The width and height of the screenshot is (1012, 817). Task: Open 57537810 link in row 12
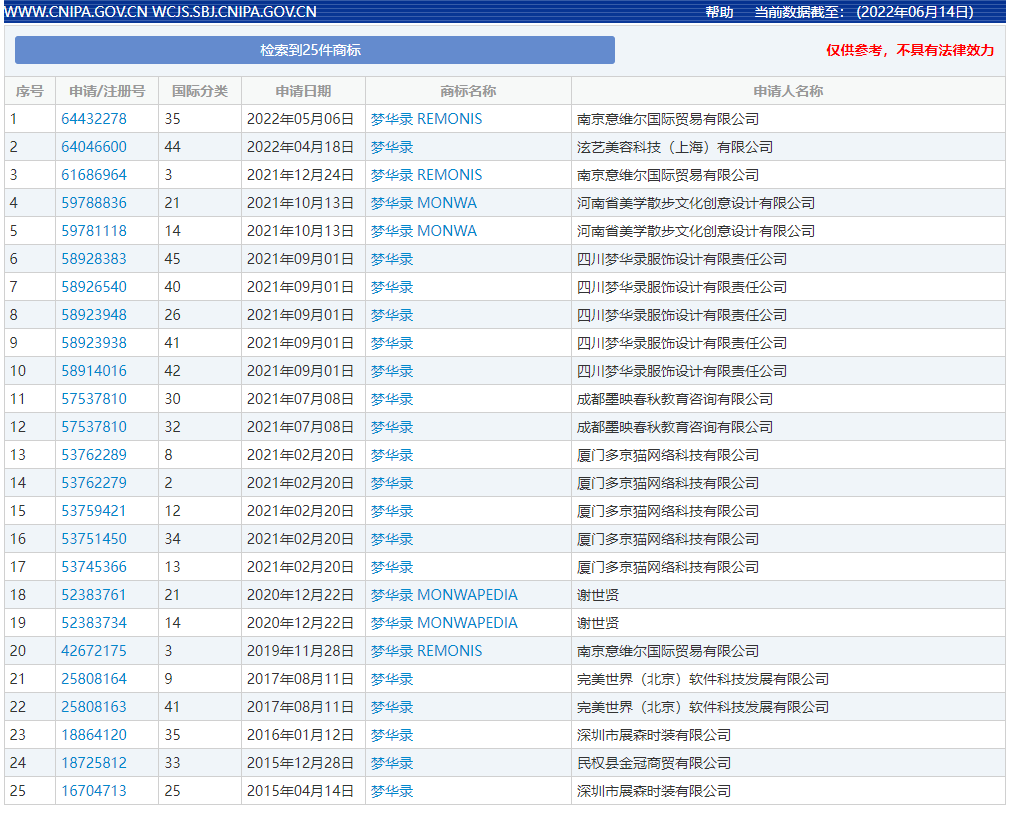pos(94,427)
